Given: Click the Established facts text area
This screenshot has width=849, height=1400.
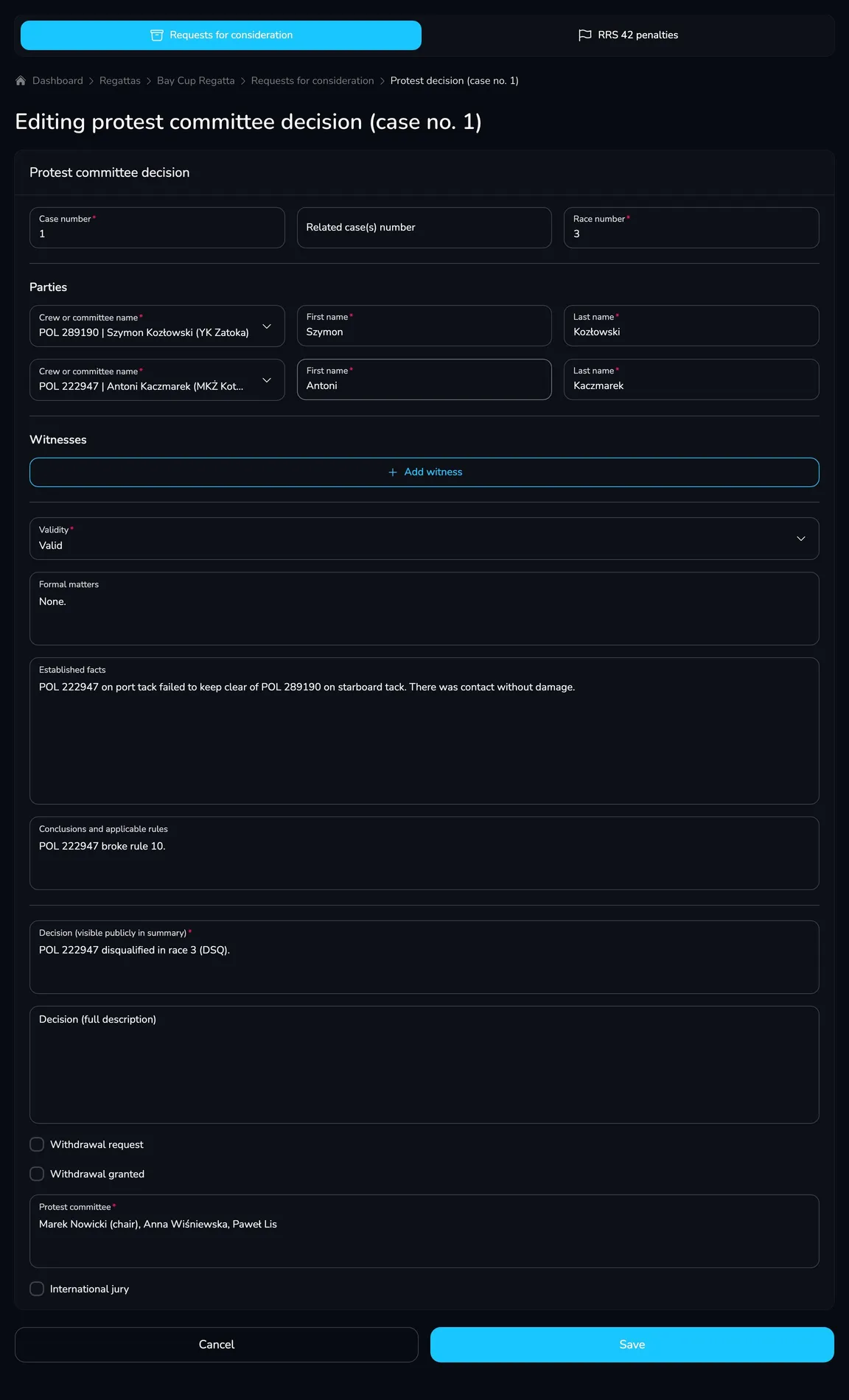Looking at the screenshot, I should coord(424,731).
